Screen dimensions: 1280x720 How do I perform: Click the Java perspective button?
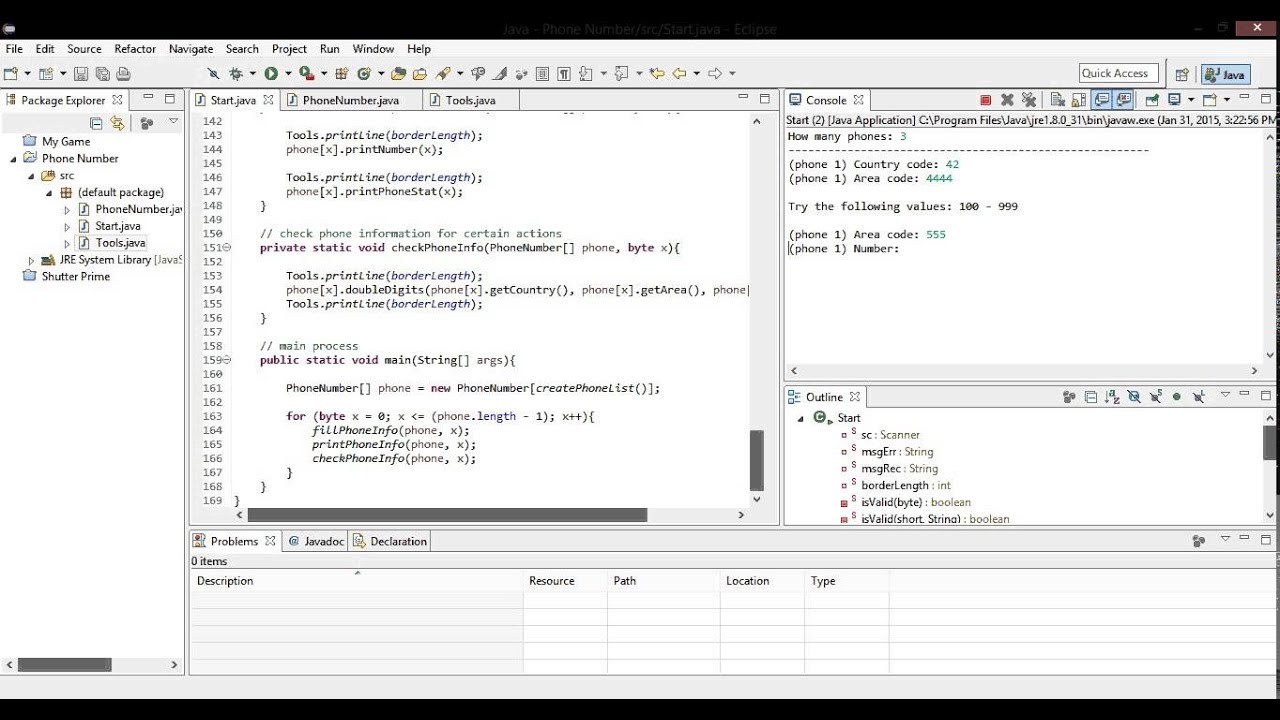point(1225,74)
